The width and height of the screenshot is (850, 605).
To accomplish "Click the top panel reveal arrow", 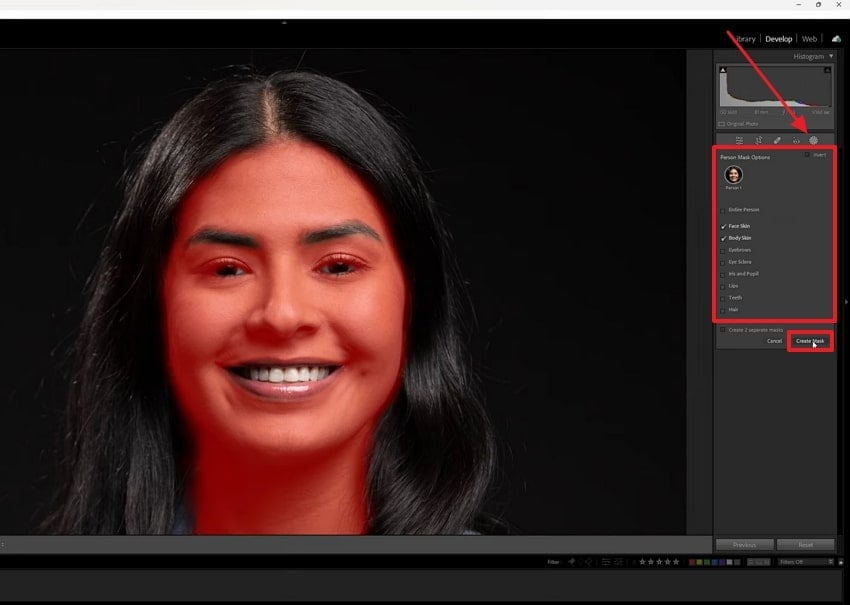I will [284, 23].
